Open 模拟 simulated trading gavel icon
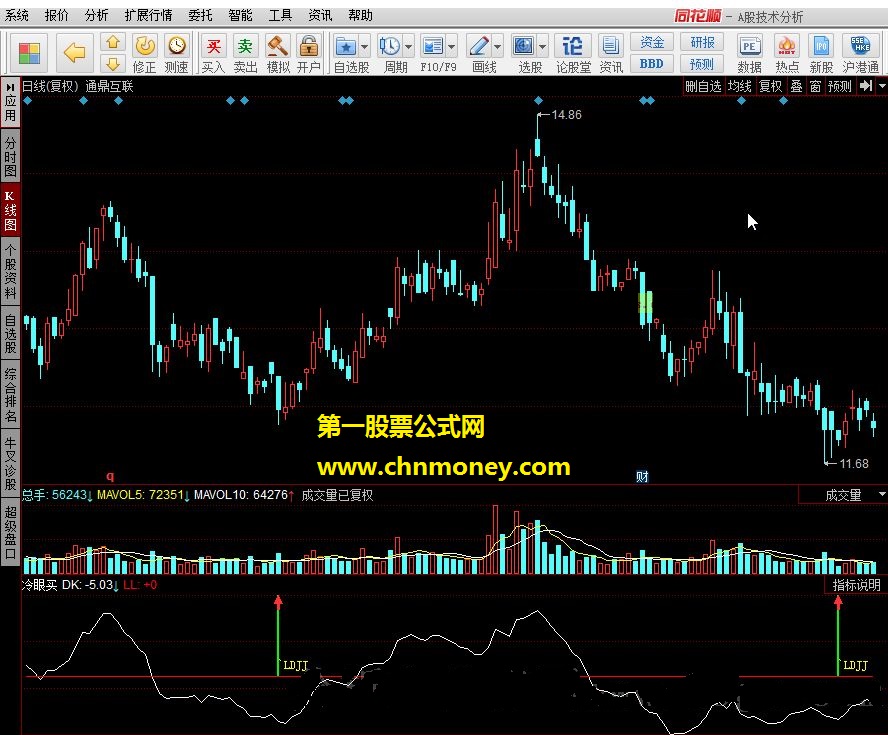Screen dimensions: 888x735 coord(278,54)
